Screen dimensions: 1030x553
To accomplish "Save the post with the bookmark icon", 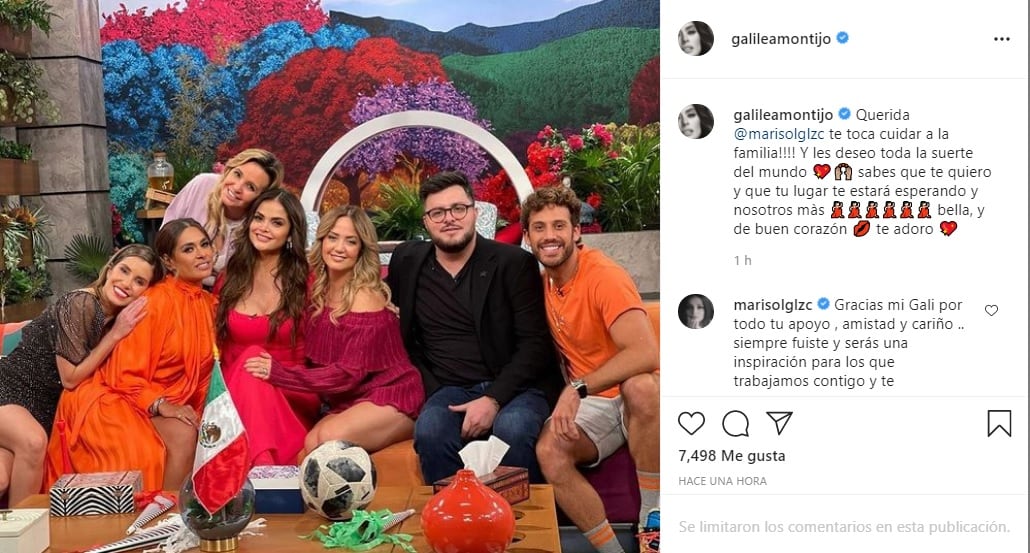I will pos(999,424).
